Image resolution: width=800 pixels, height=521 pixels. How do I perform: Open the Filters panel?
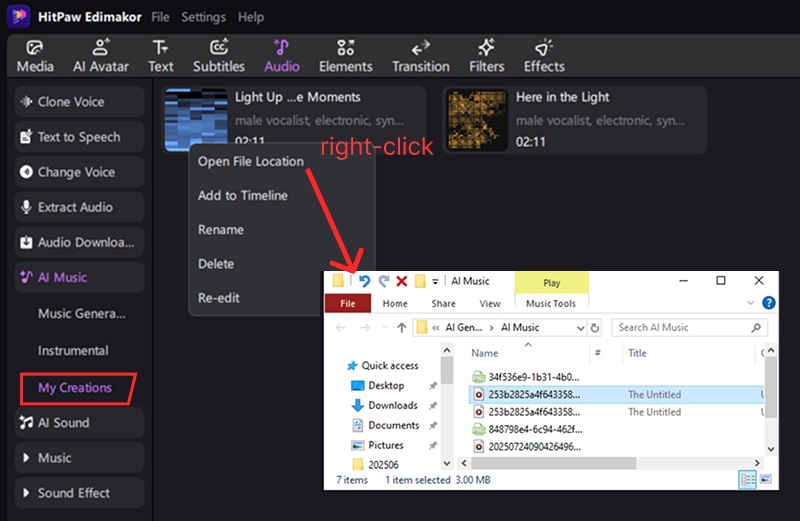[486, 56]
